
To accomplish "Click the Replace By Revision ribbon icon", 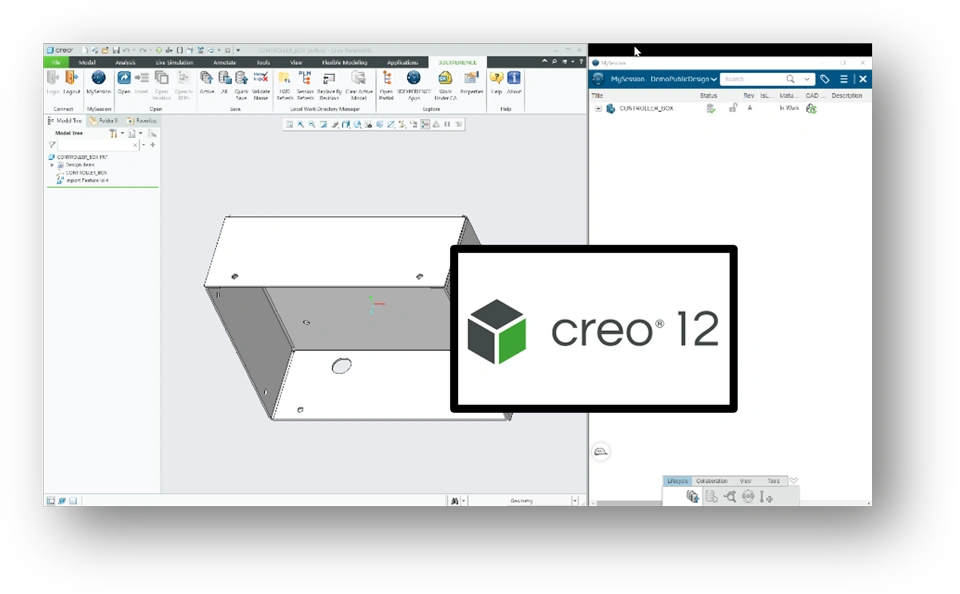I will [329, 78].
